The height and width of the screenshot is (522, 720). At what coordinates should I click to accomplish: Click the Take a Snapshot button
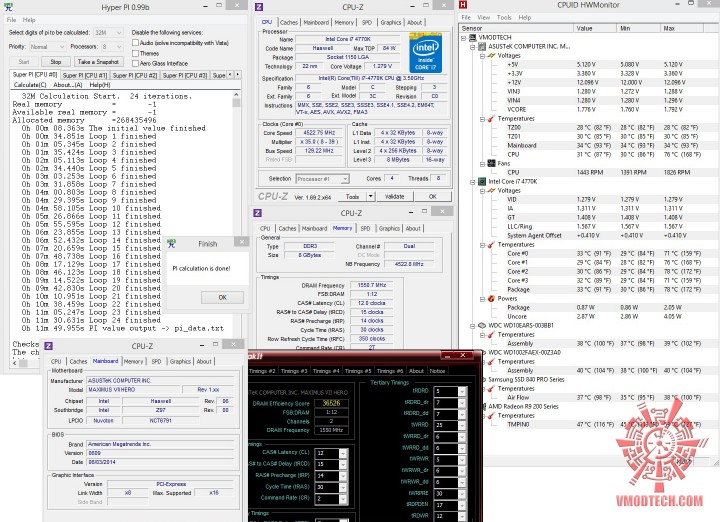tap(98, 62)
